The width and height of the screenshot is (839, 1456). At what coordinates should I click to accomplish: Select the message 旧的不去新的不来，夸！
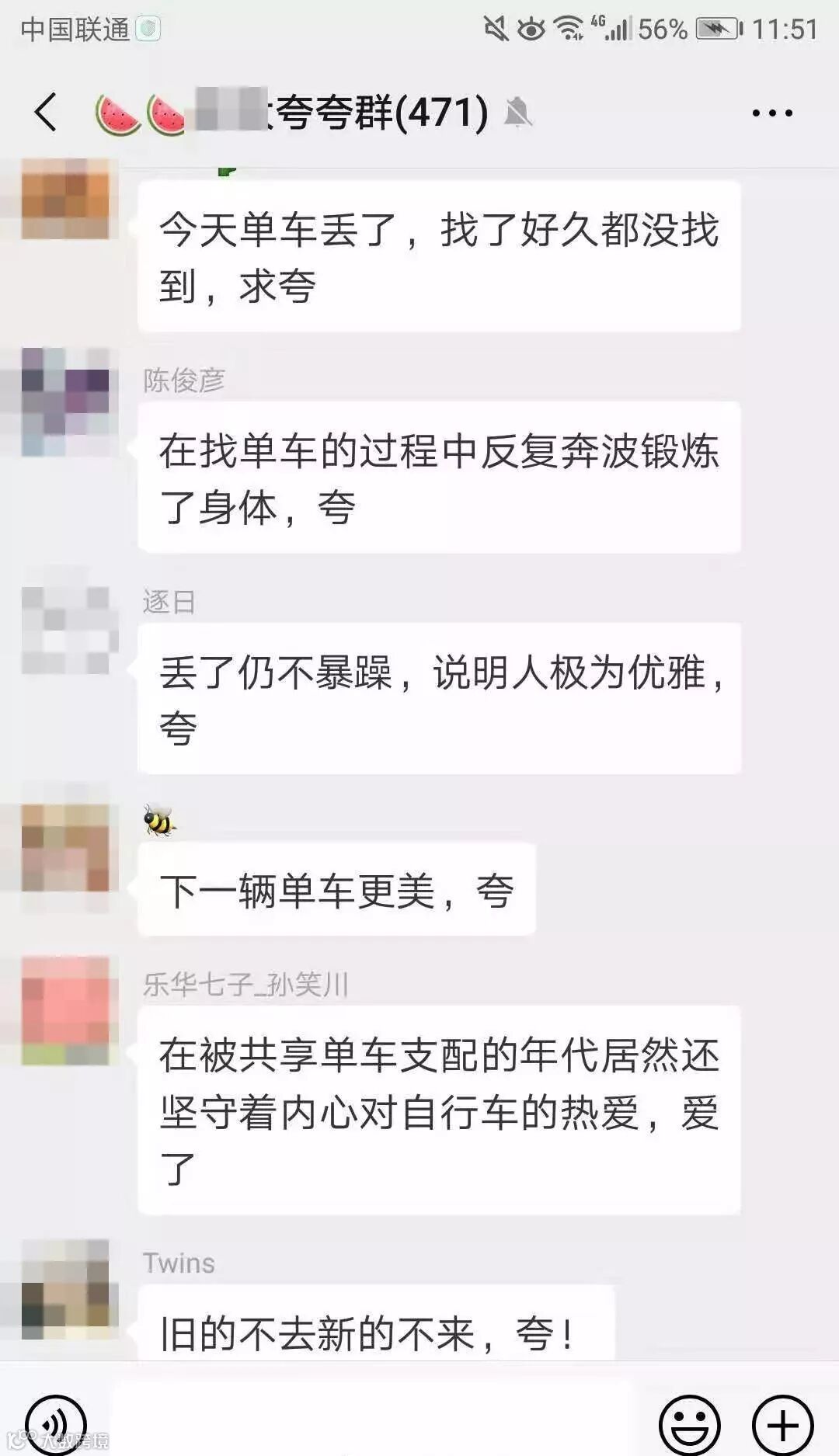pyautogui.click(x=376, y=1323)
